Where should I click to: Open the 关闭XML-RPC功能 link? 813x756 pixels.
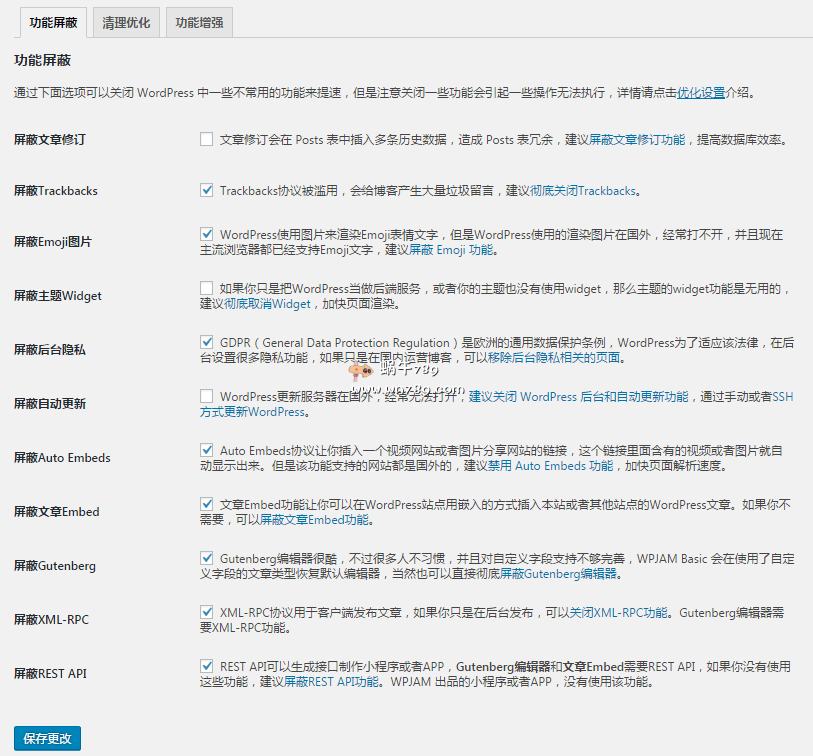pyautogui.click(x=618, y=613)
